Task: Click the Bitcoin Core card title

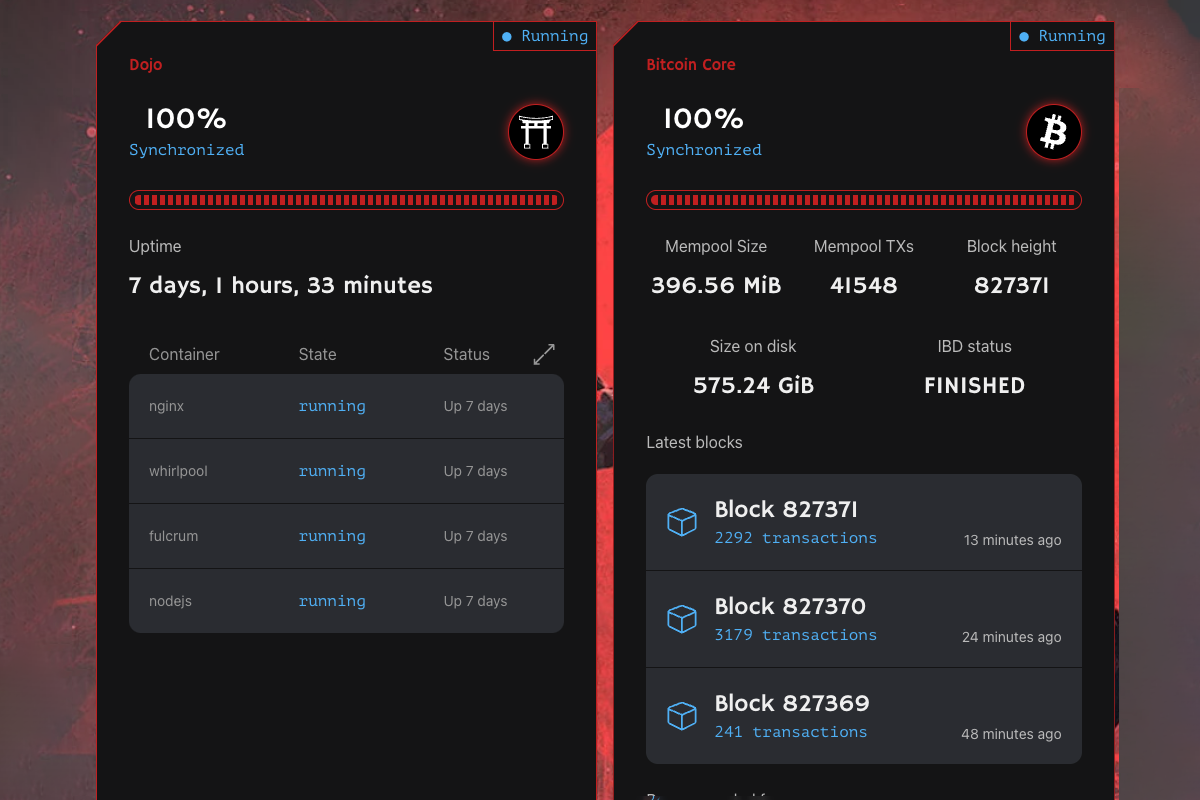Action: [690, 65]
